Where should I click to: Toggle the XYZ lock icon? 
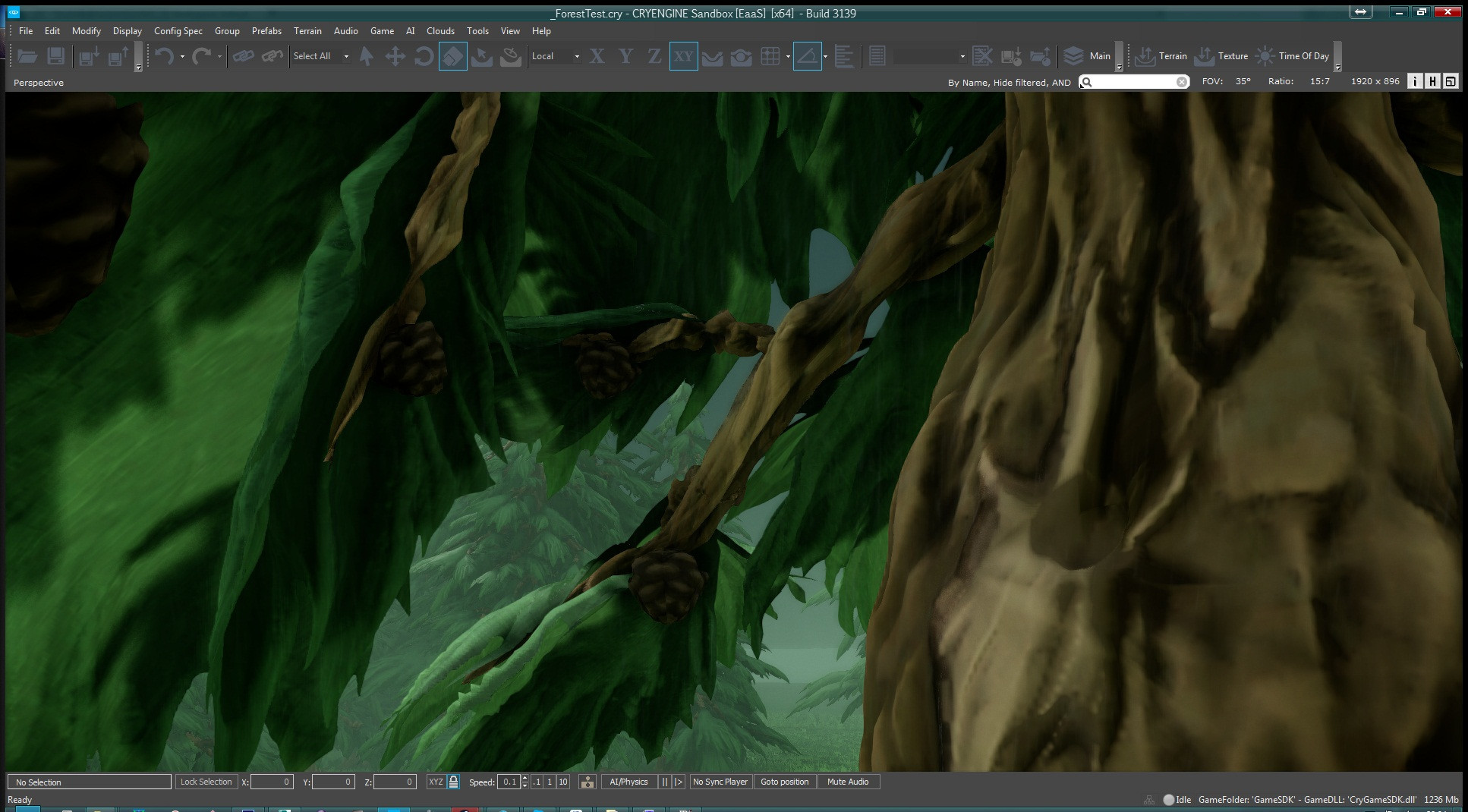[453, 782]
